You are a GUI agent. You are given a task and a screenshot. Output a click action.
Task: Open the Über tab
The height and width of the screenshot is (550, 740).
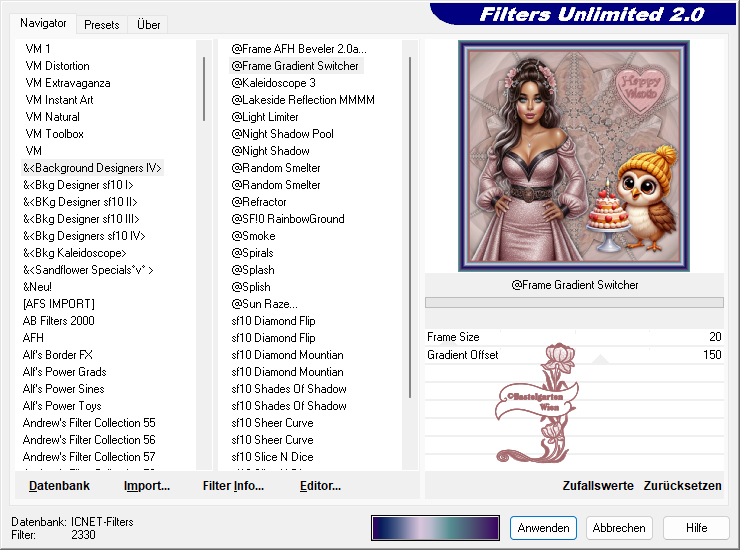pyautogui.click(x=148, y=24)
